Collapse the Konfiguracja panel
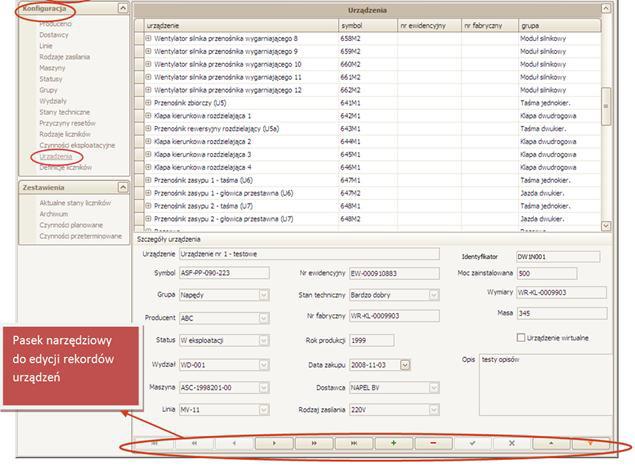 pyautogui.click(x=122, y=8)
